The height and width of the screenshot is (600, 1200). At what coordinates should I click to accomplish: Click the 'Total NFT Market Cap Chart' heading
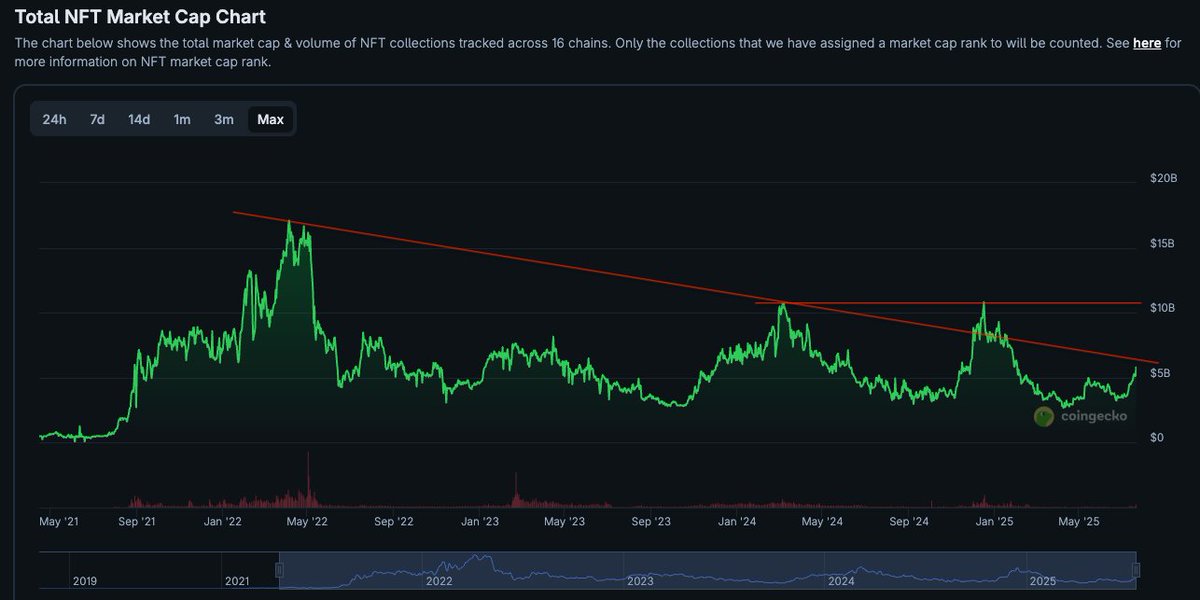coord(141,16)
